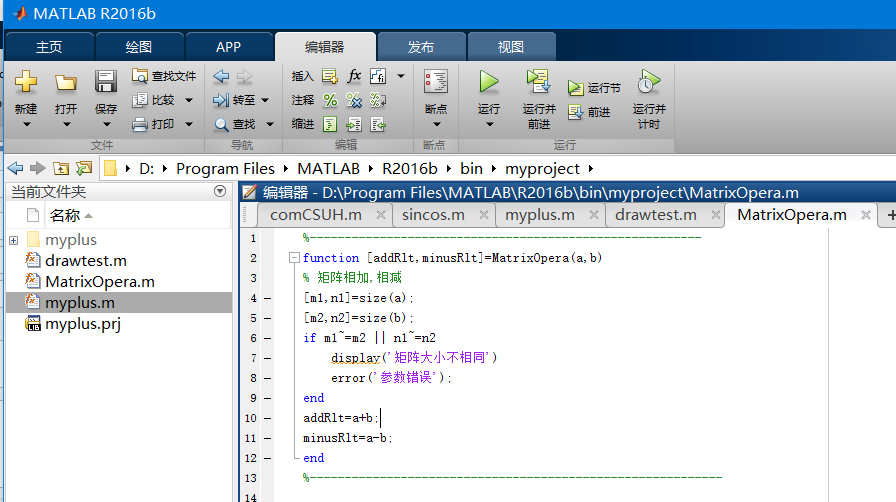Click the insert function fx icon

click(x=354, y=75)
